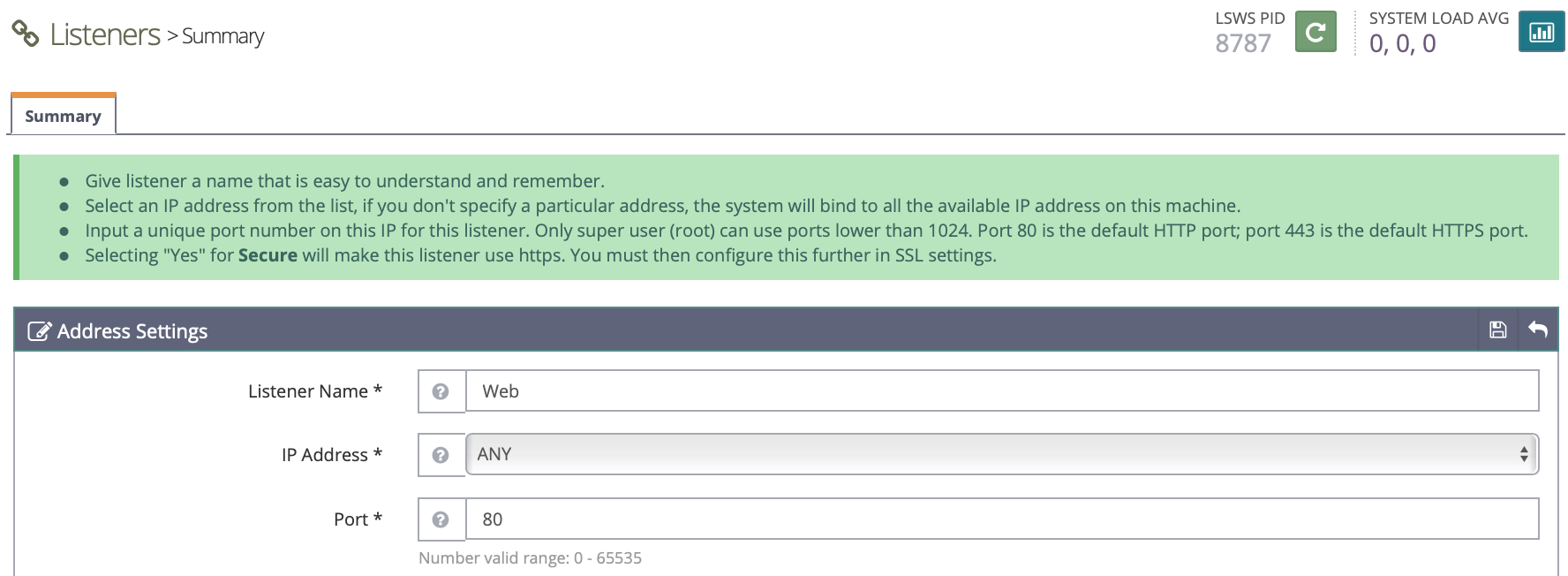Click the Summary breadcrumb text

click(x=222, y=36)
